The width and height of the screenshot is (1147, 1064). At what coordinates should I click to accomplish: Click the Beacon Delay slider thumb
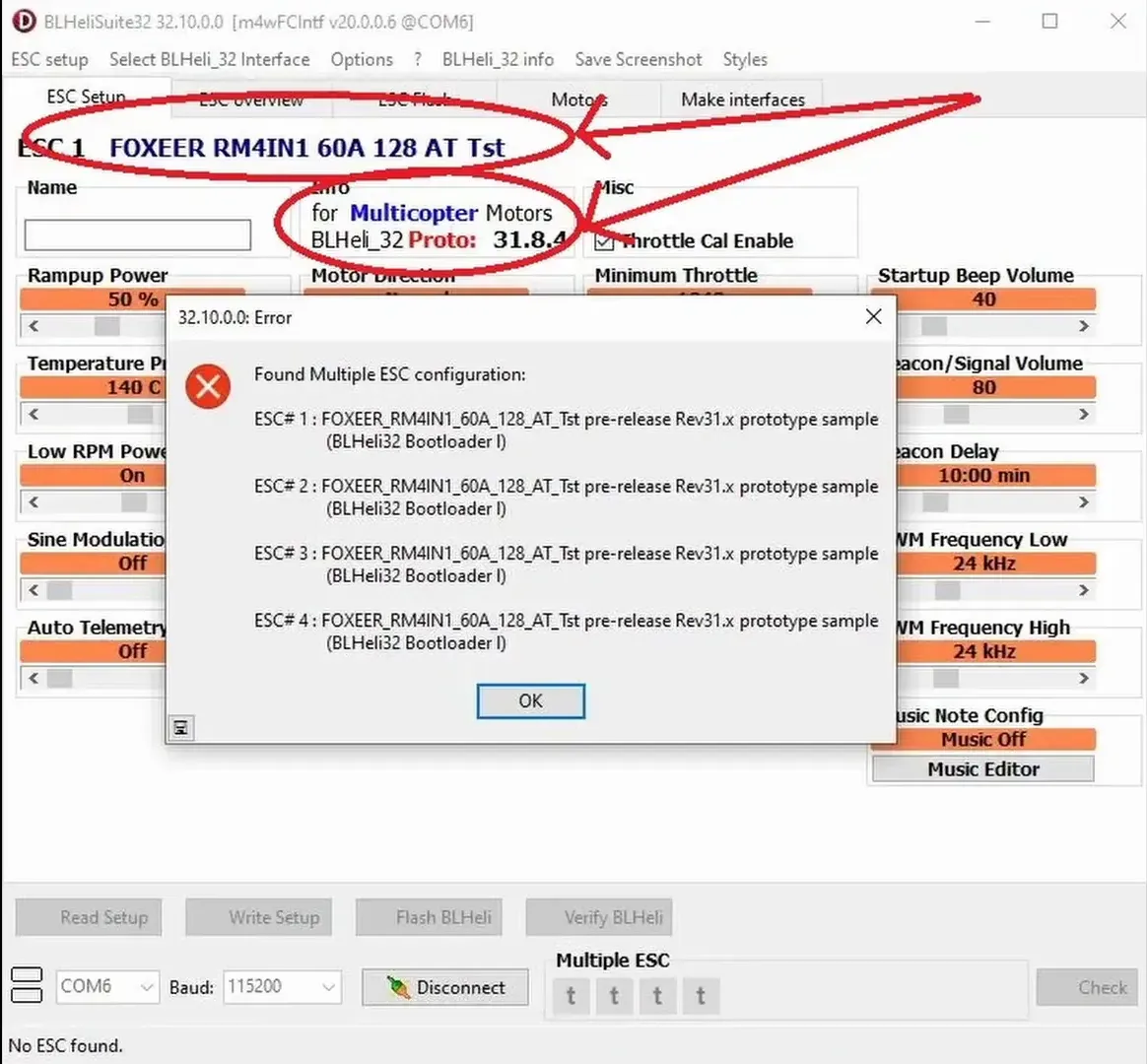tap(935, 502)
